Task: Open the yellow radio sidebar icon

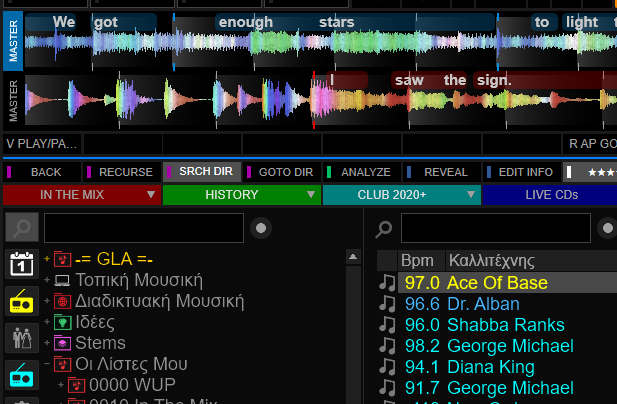Action: [x=22, y=301]
